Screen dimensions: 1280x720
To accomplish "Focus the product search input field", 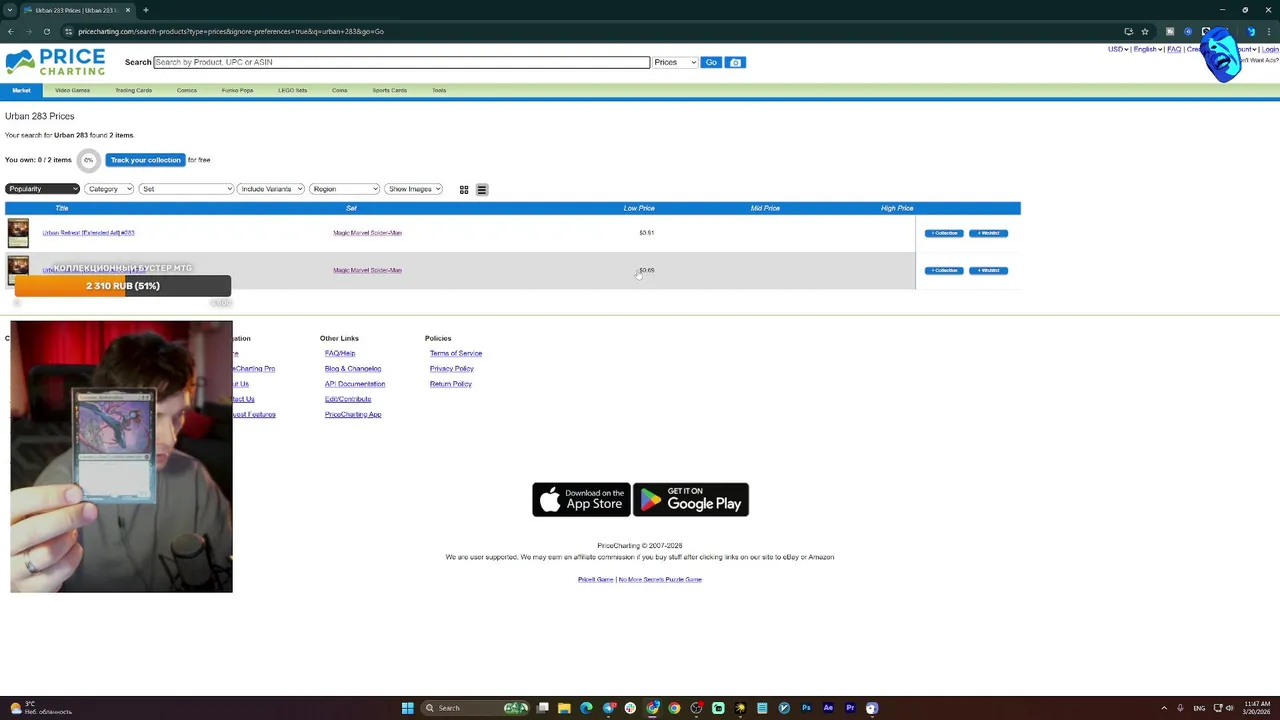I will [x=401, y=62].
